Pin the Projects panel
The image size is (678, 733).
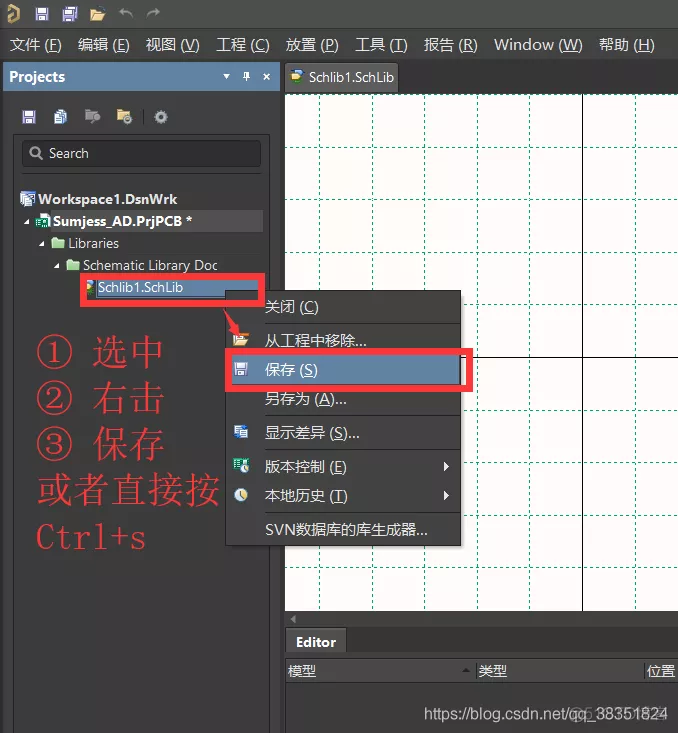(x=246, y=76)
